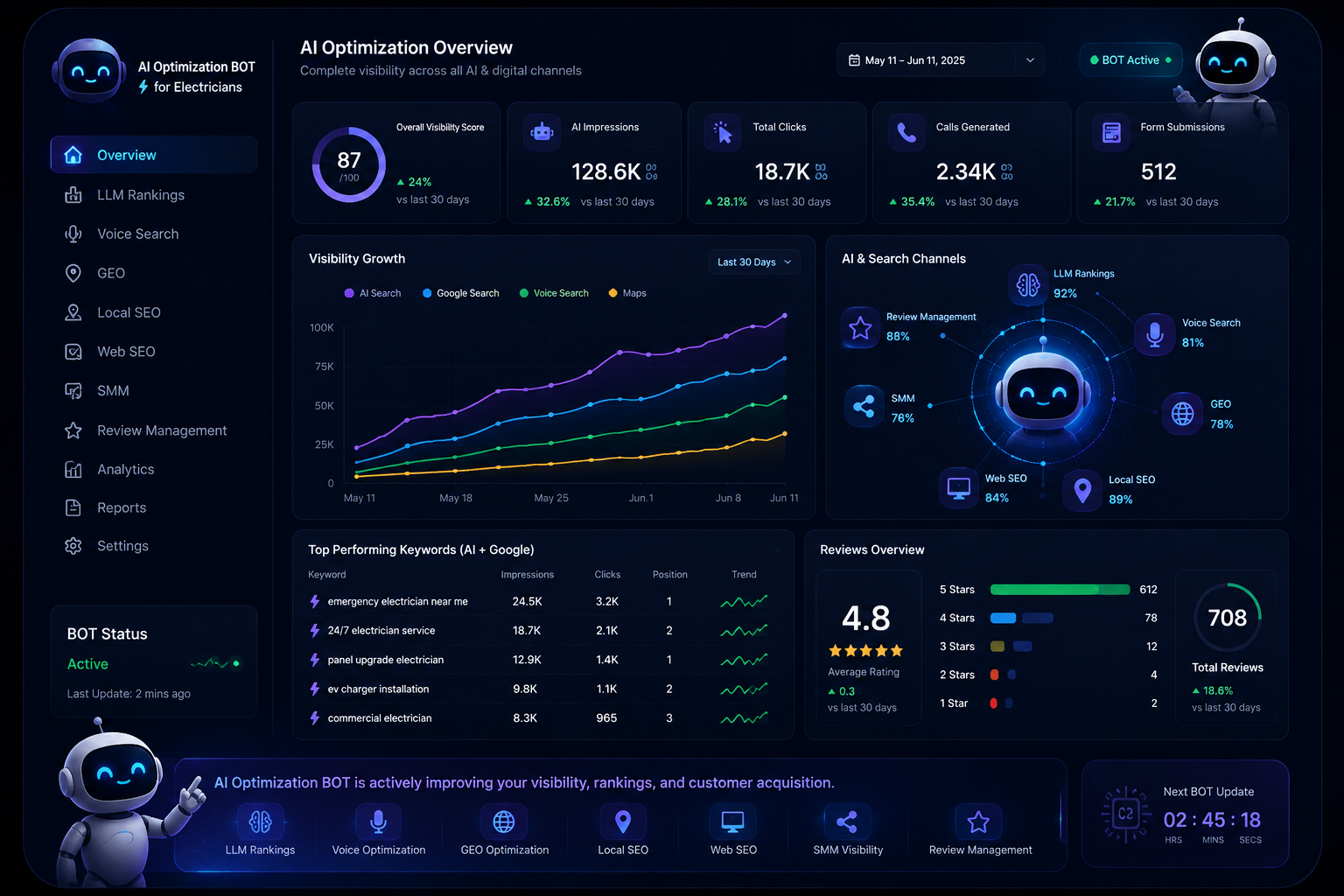Click the Overall Visibility Score ring 87
Image resolution: width=1344 pixels, height=896 pixels.
pyautogui.click(x=349, y=164)
